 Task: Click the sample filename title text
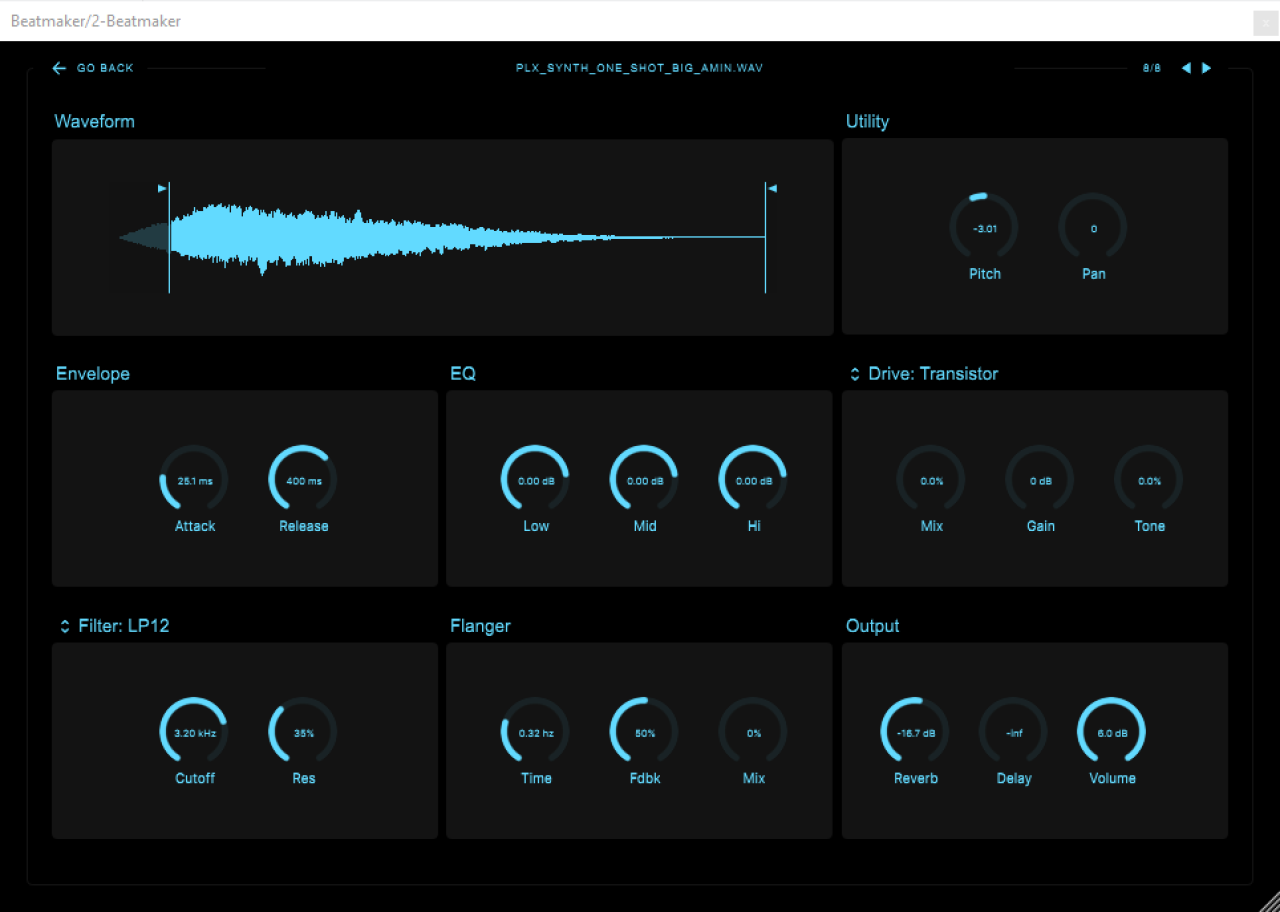tap(640, 68)
